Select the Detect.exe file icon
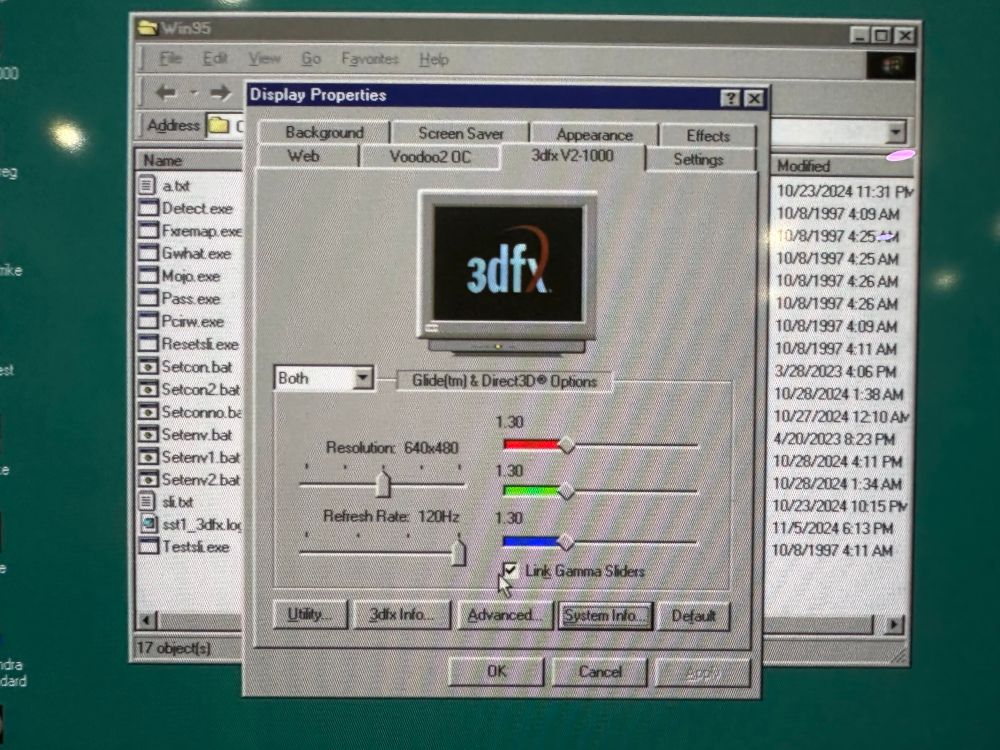The width and height of the screenshot is (1000, 750). (x=148, y=208)
